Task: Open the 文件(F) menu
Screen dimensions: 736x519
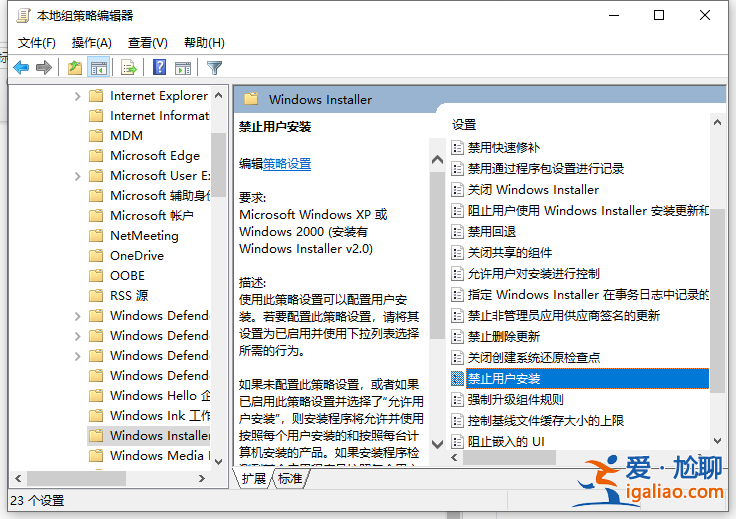Action: (37, 43)
